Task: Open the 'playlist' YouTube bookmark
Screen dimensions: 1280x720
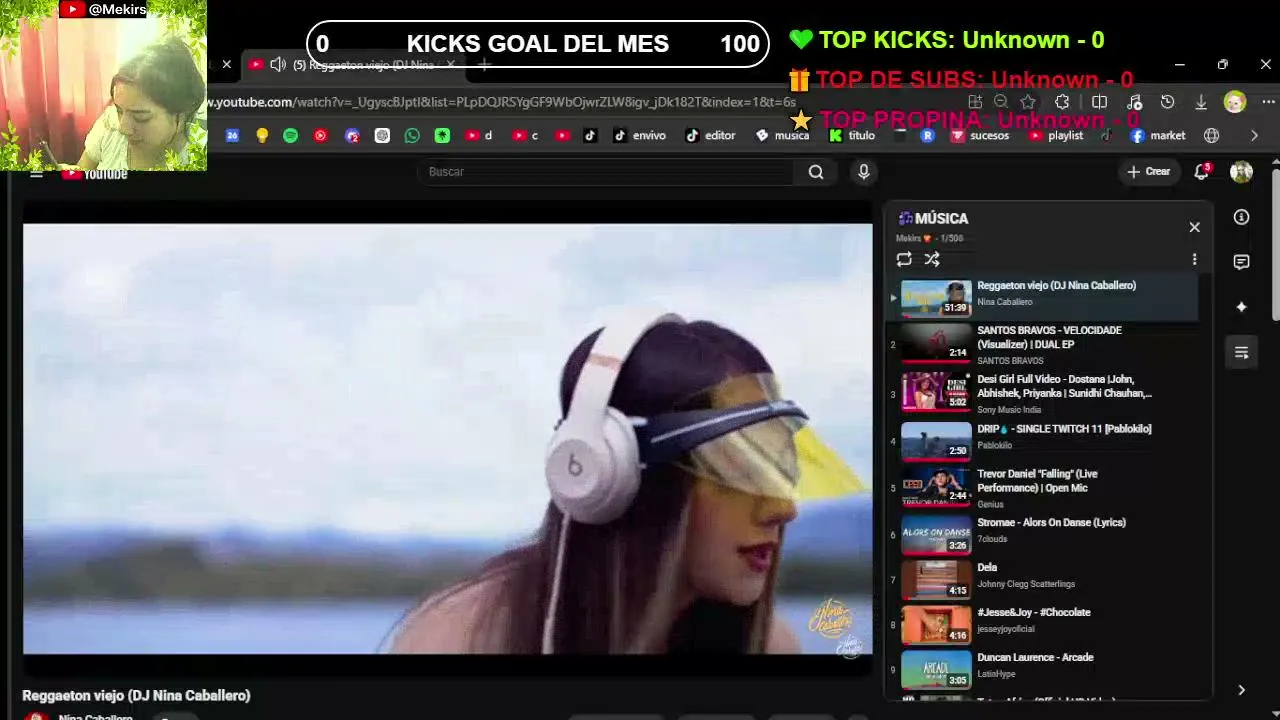Action: coord(1056,136)
